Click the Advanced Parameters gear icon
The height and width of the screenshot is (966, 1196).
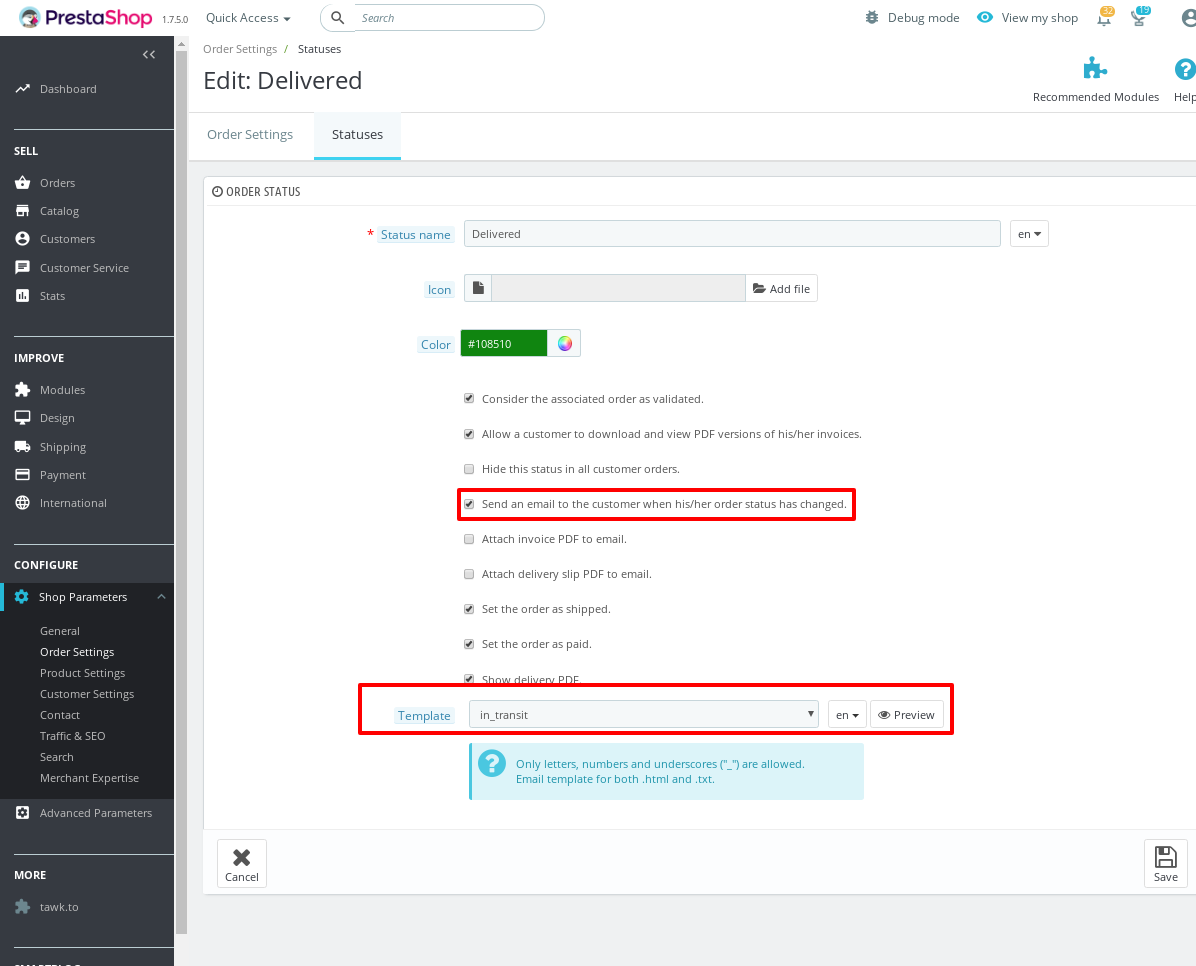[x=22, y=813]
